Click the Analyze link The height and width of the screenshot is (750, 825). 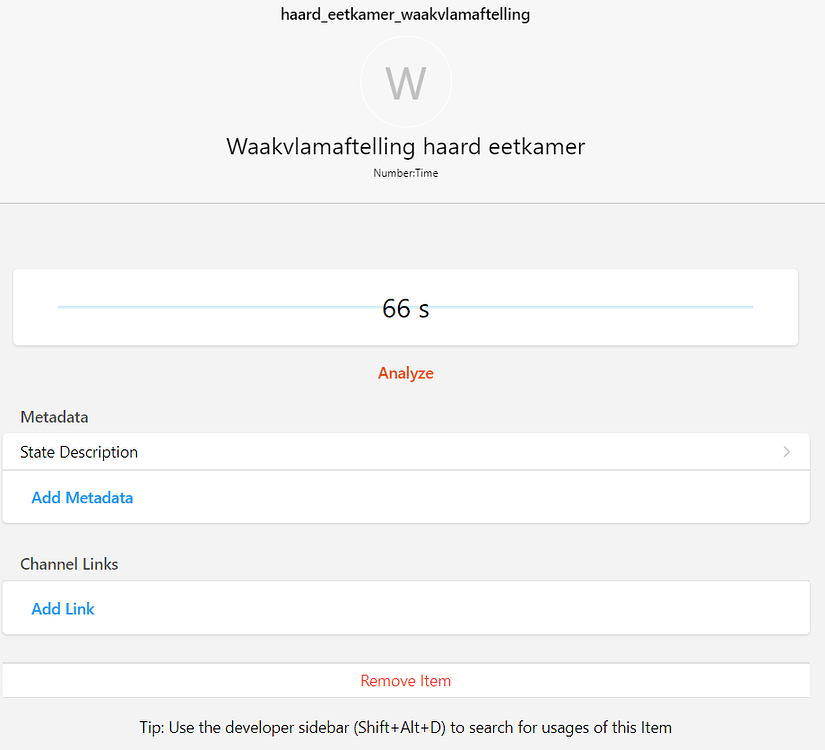[x=405, y=372]
